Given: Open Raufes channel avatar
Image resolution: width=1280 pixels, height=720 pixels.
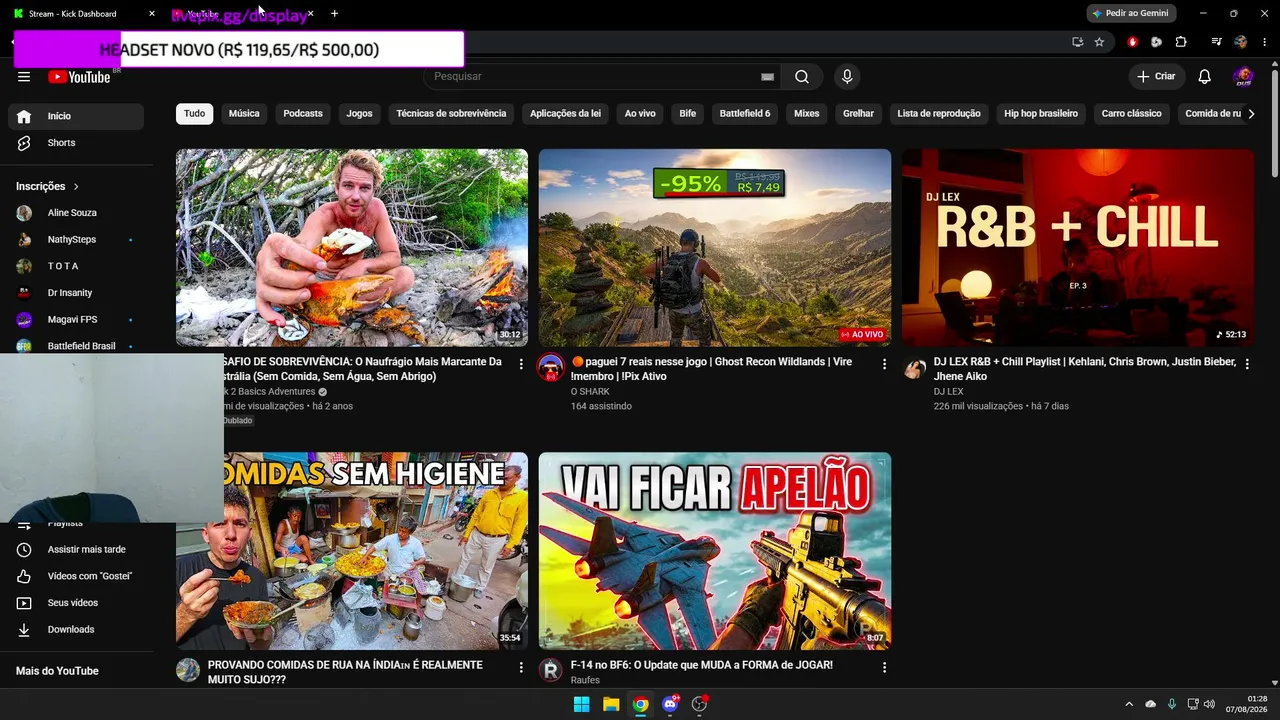Looking at the screenshot, I should tap(551, 670).
